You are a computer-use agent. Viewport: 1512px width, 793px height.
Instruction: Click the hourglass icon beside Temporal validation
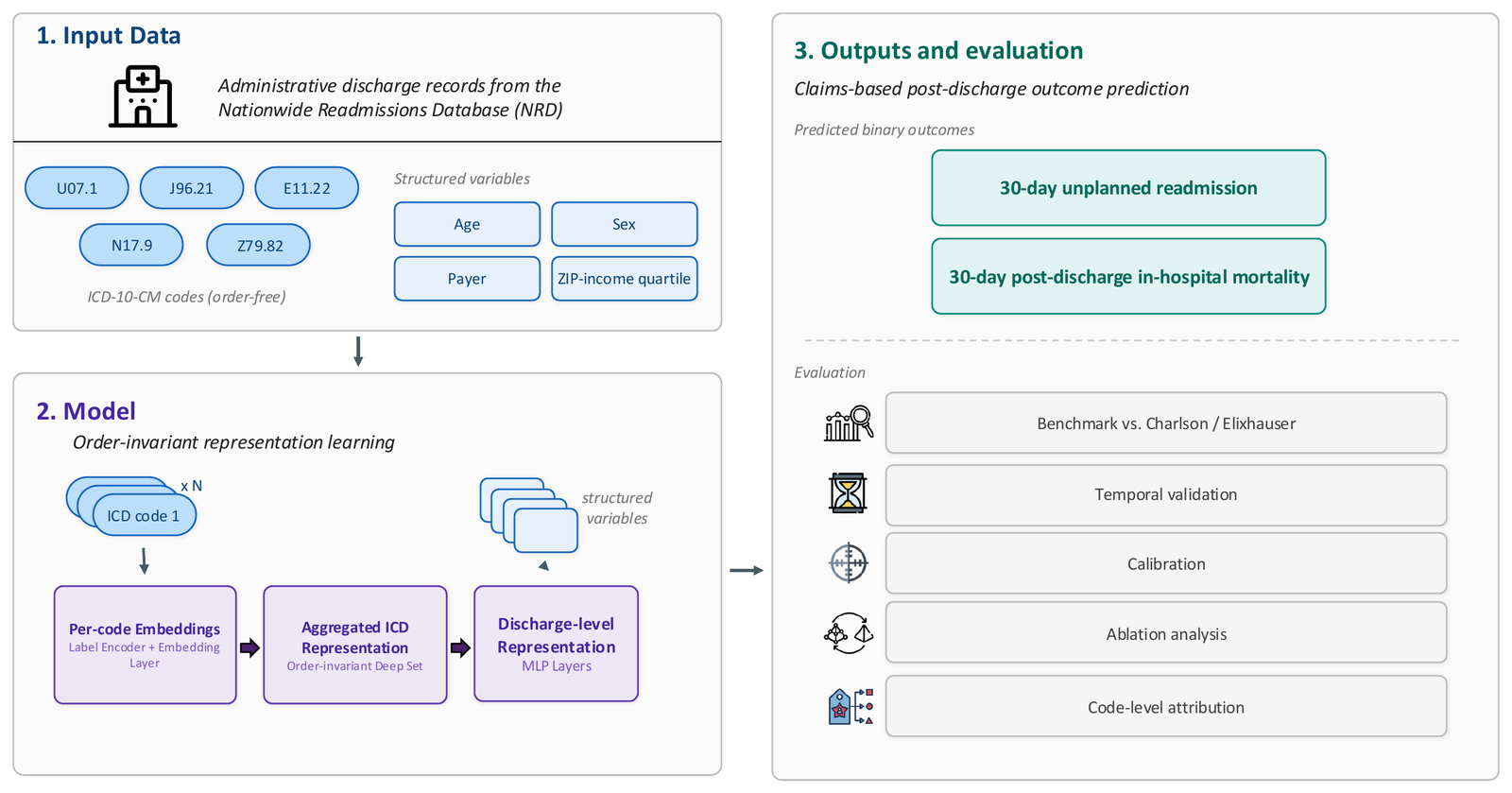(848, 493)
